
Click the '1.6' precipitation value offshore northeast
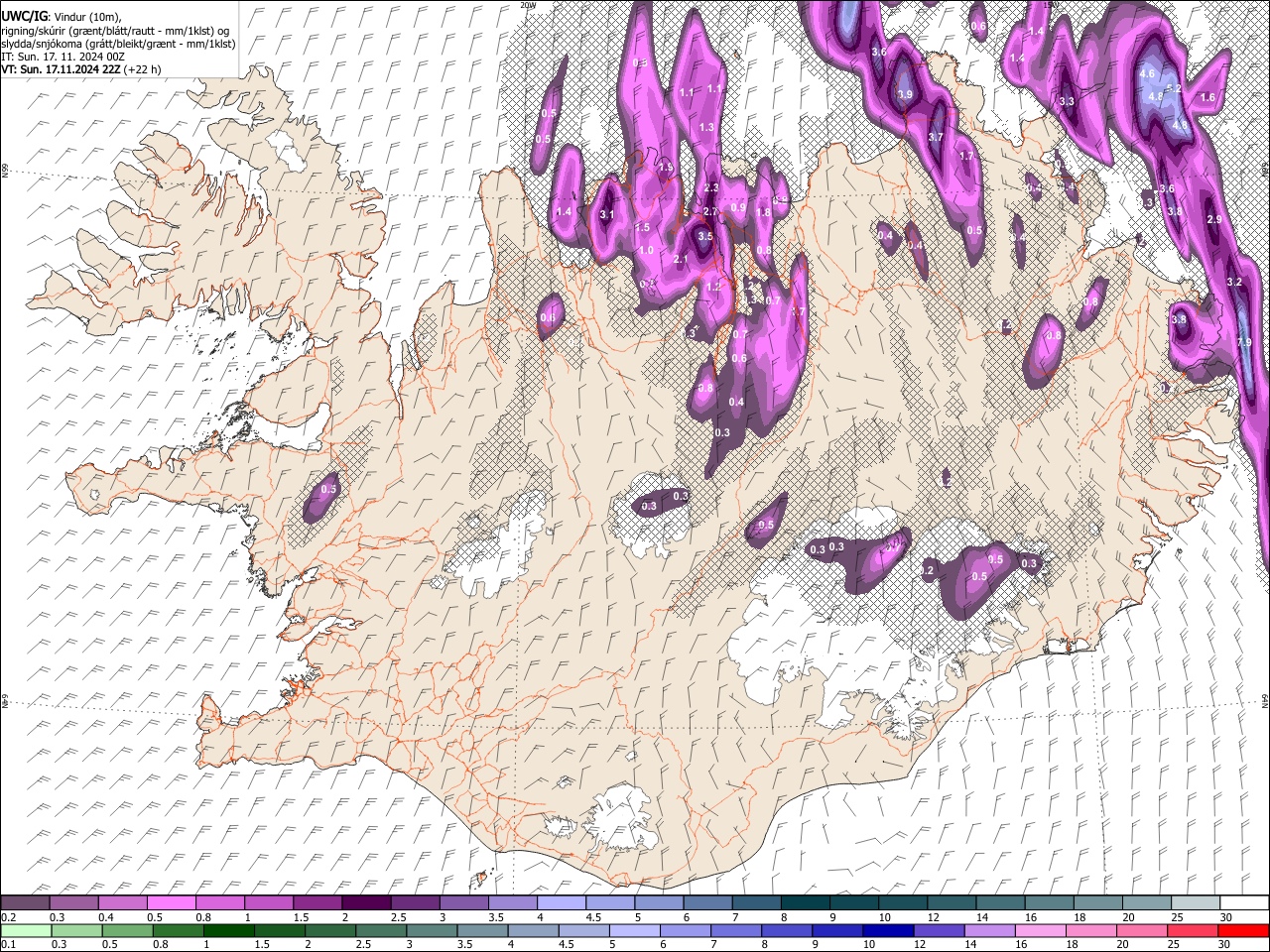(1207, 98)
